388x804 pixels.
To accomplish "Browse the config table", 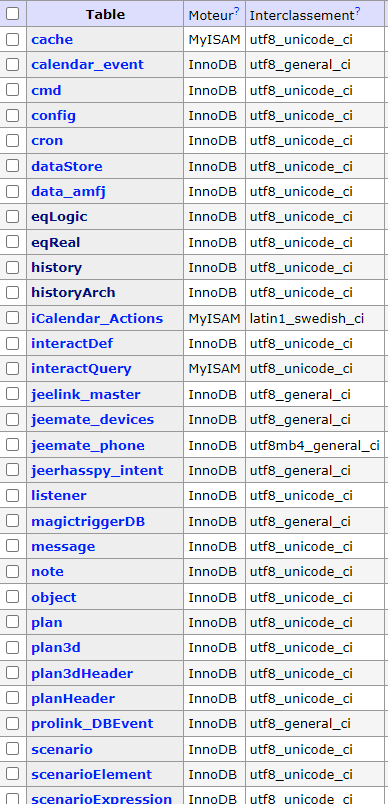I will click(x=53, y=116).
